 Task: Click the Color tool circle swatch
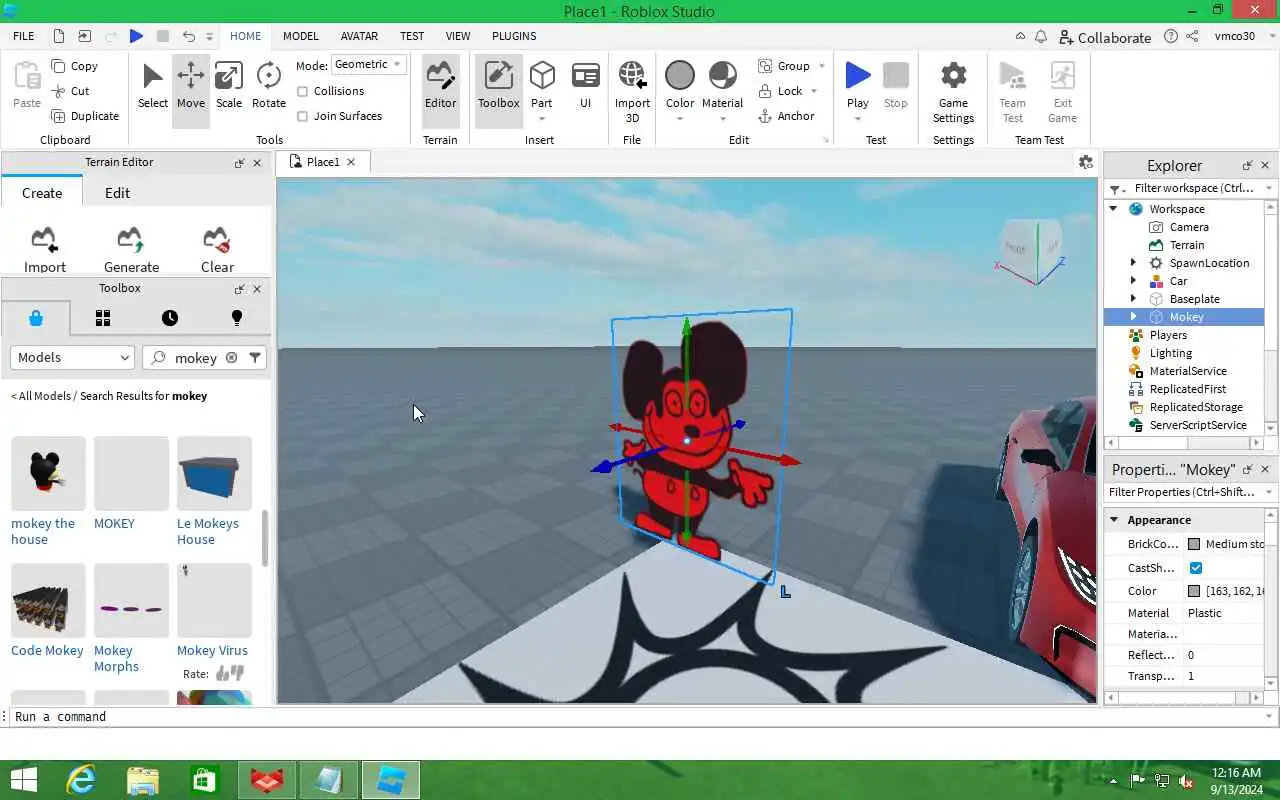click(x=680, y=76)
